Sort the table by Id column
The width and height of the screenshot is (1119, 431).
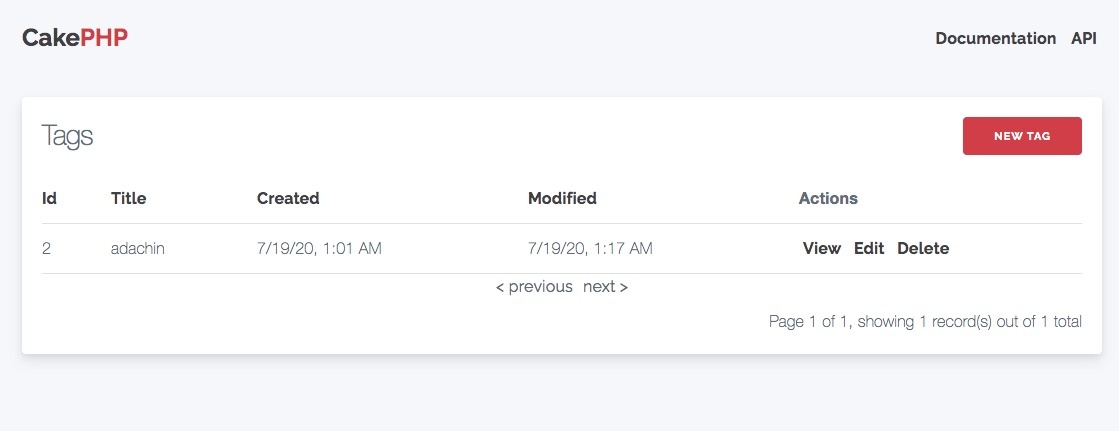(x=49, y=198)
